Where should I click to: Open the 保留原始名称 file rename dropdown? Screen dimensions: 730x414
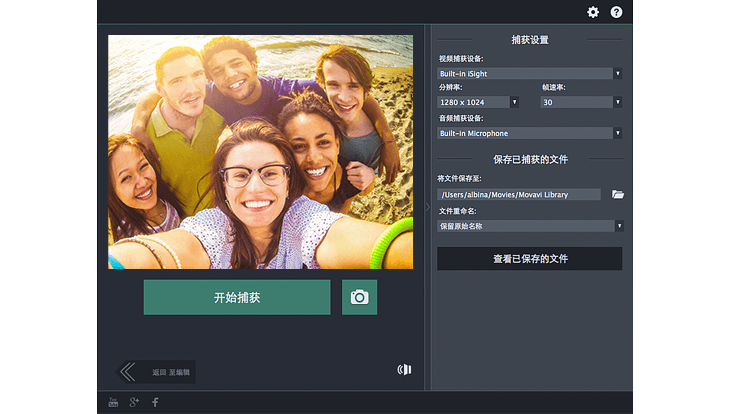(530, 226)
